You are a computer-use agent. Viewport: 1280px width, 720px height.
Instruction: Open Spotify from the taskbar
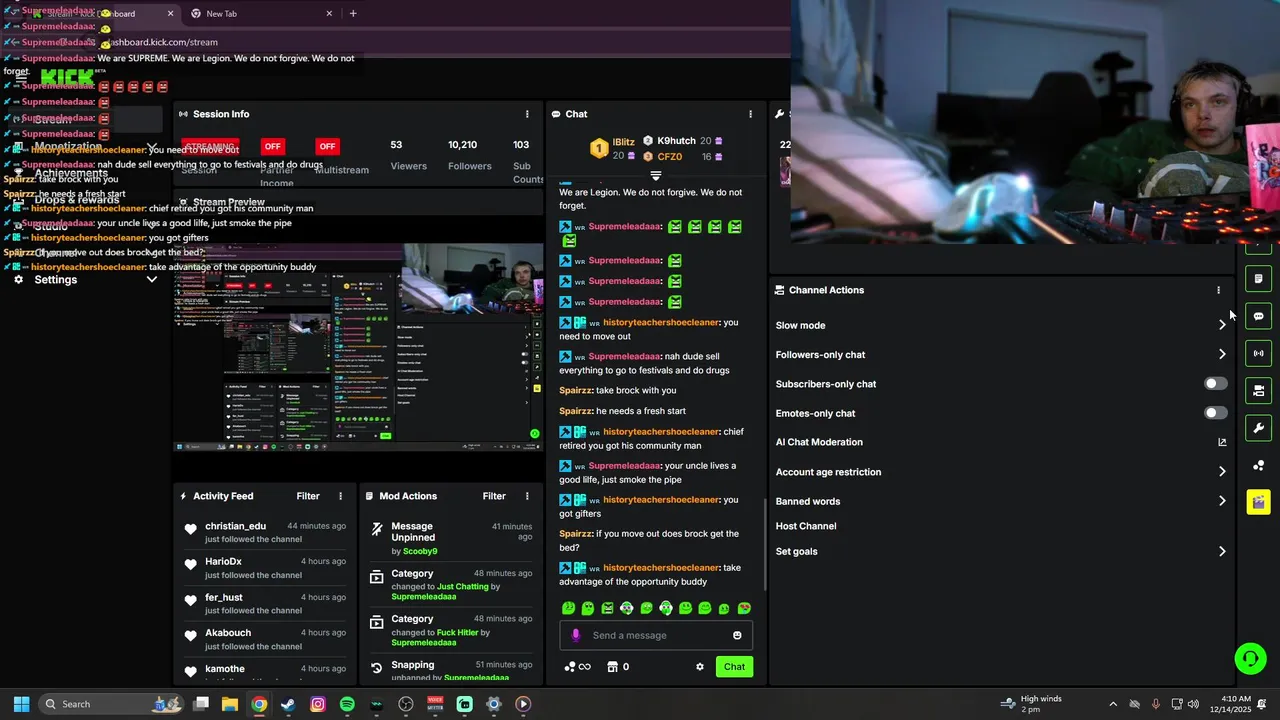click(347, 704)
